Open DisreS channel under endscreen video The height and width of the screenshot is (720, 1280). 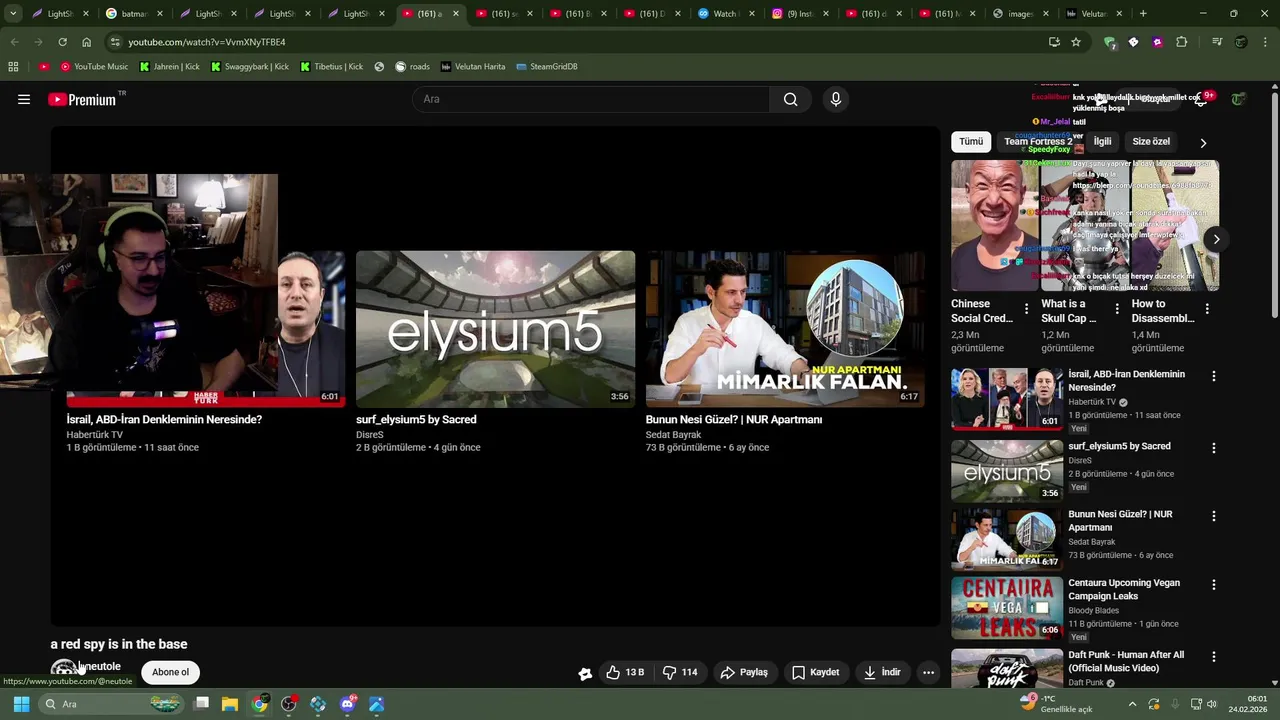(370, 435)
